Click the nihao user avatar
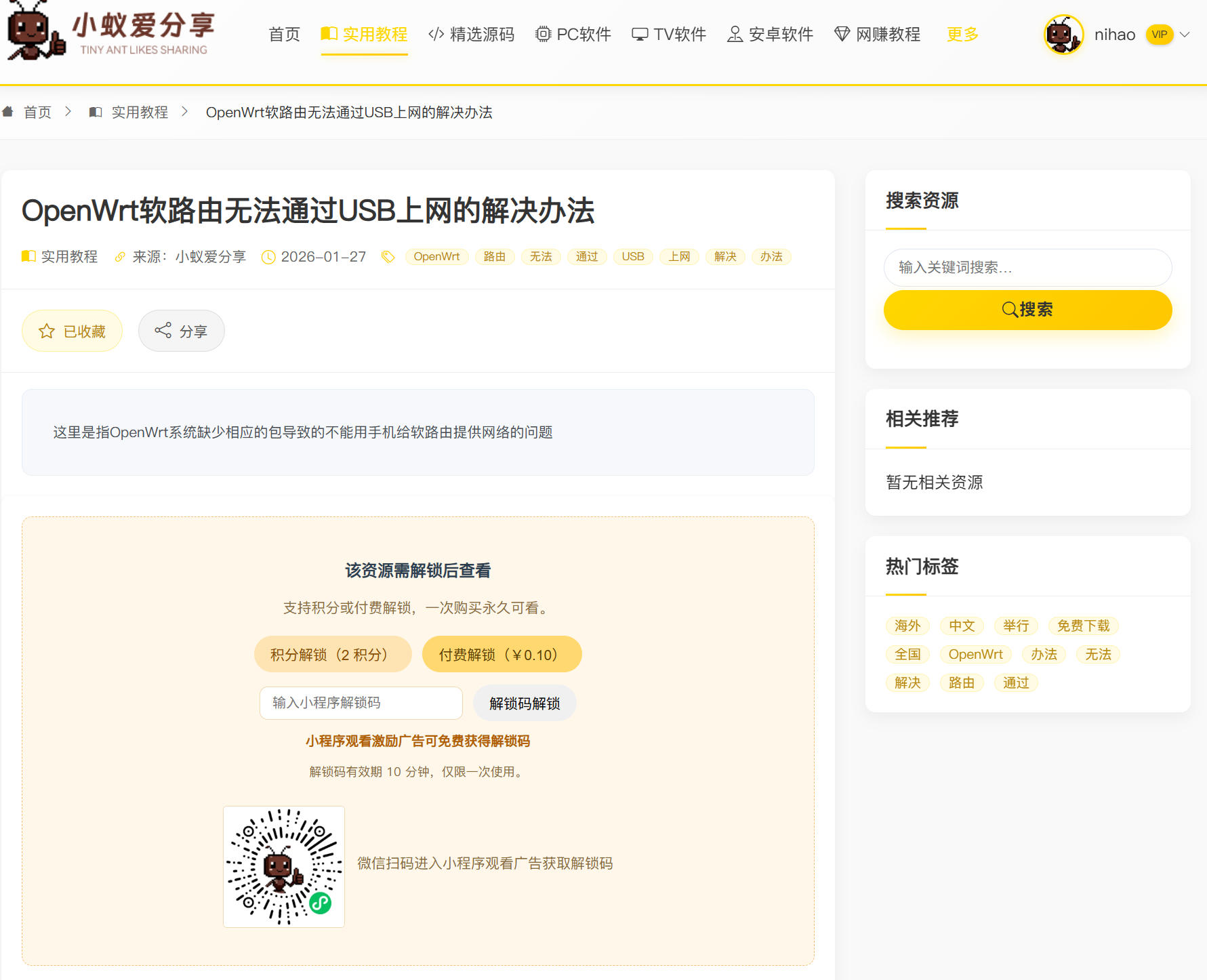Image resolution: width=1207 pixels, height=980 pixels. tap(1063, 35)
